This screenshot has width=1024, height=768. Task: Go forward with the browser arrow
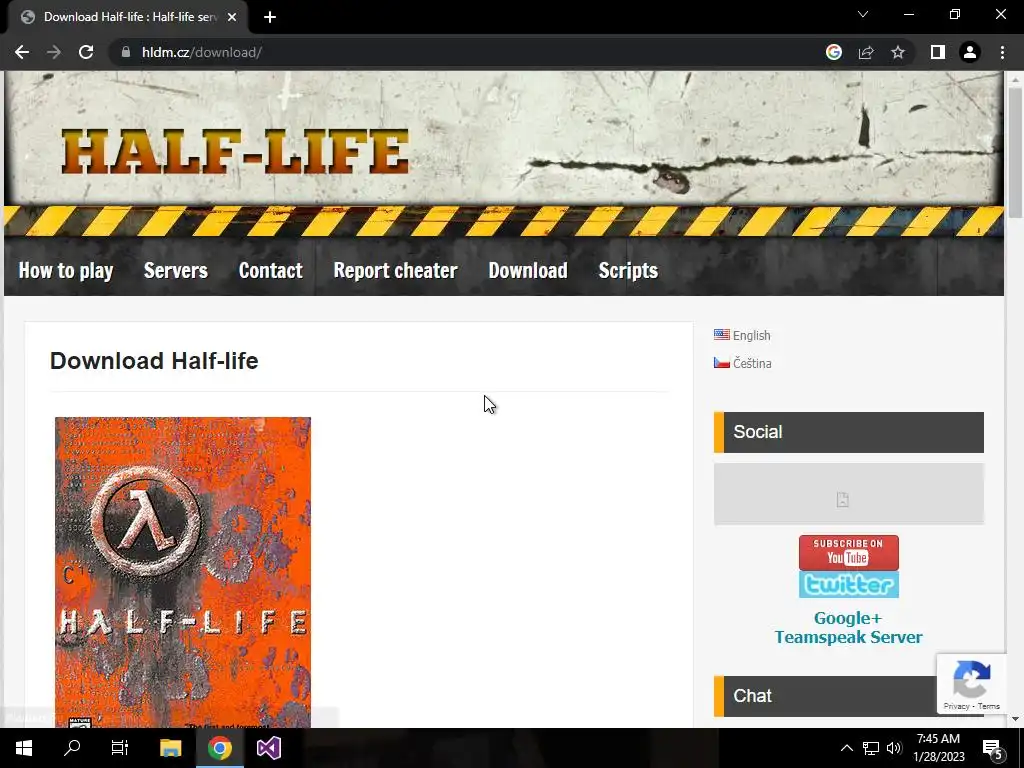tap(54, 52)
